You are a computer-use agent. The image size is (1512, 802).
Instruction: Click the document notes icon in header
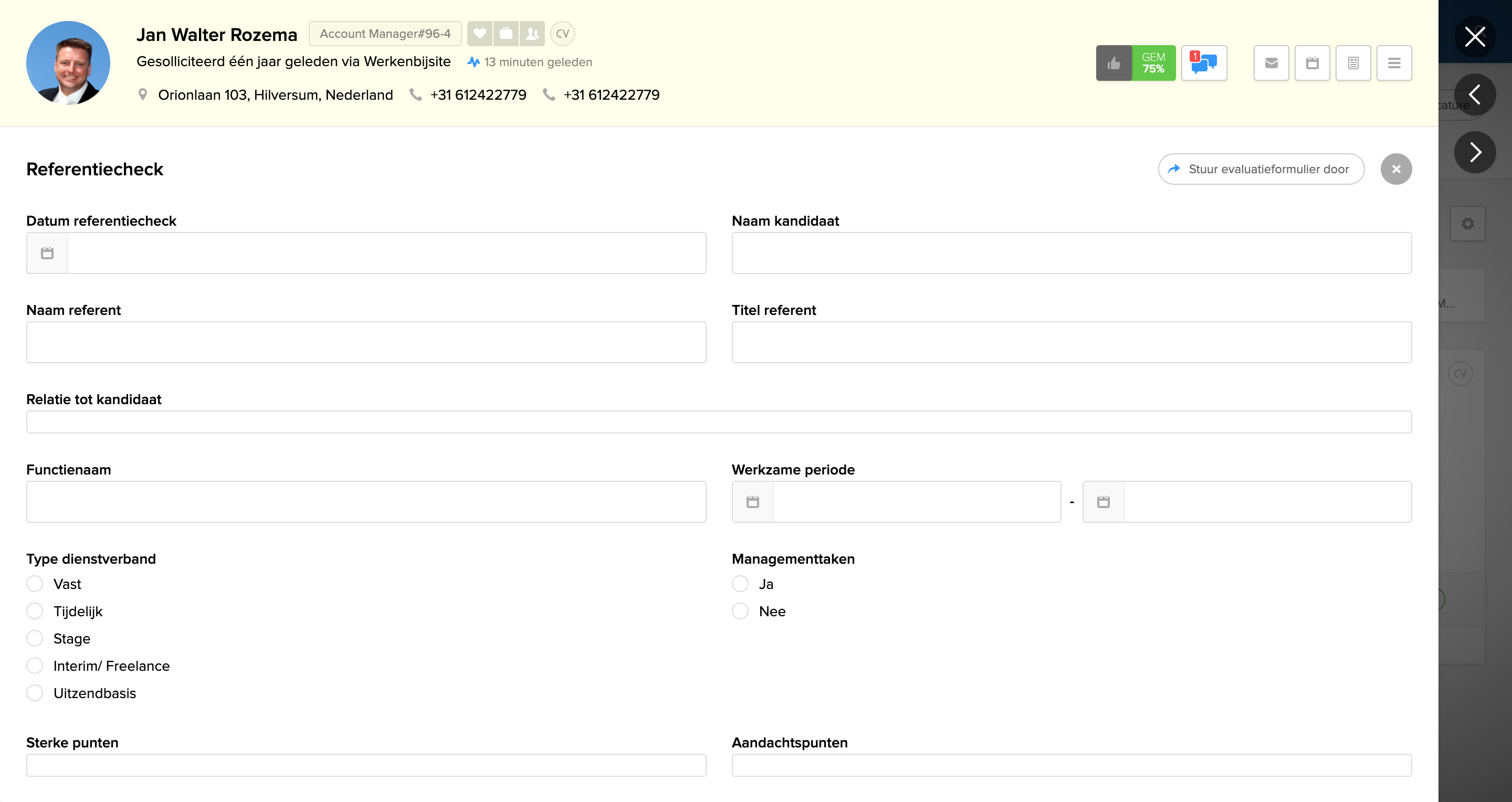click(x=1353, y=63)
